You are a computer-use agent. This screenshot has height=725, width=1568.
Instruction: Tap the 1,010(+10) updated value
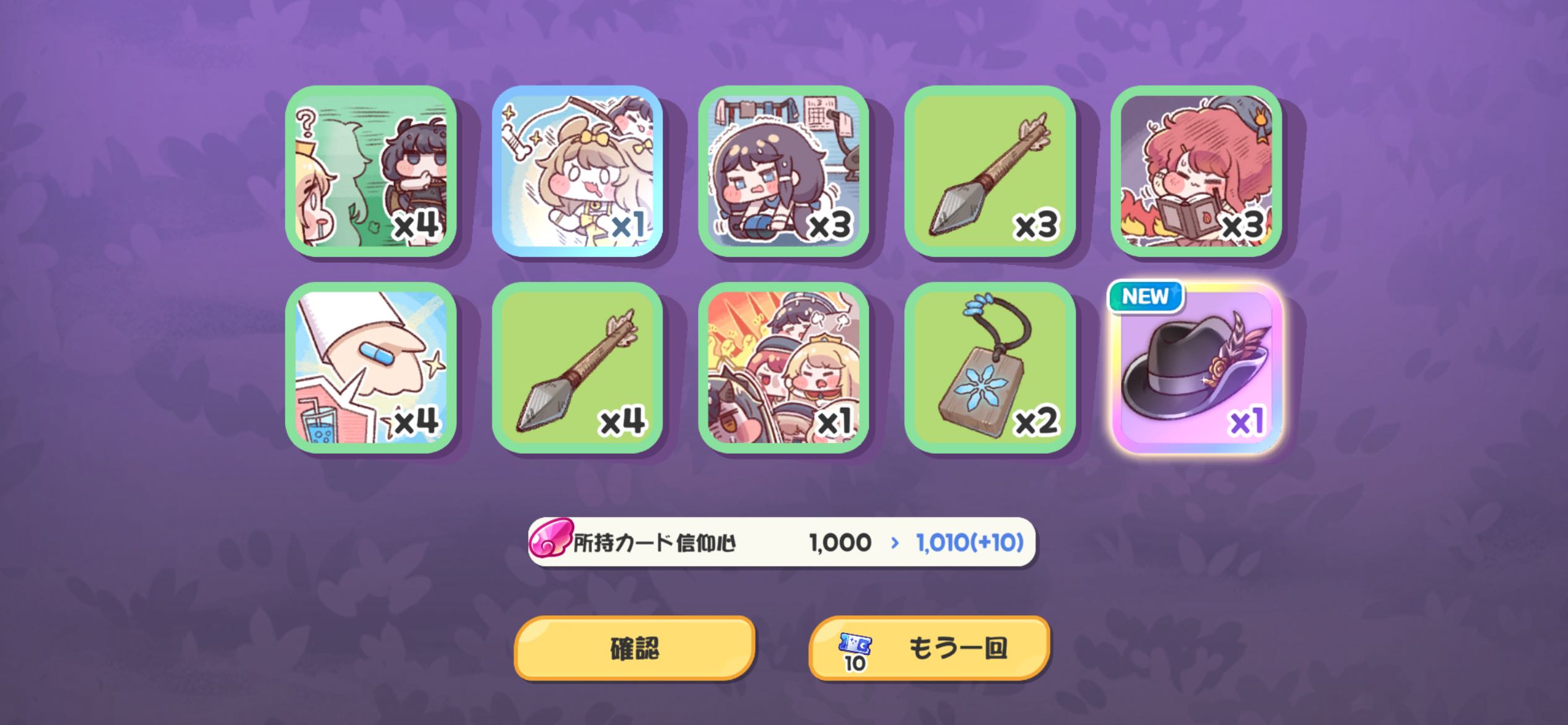click(969, 543)
